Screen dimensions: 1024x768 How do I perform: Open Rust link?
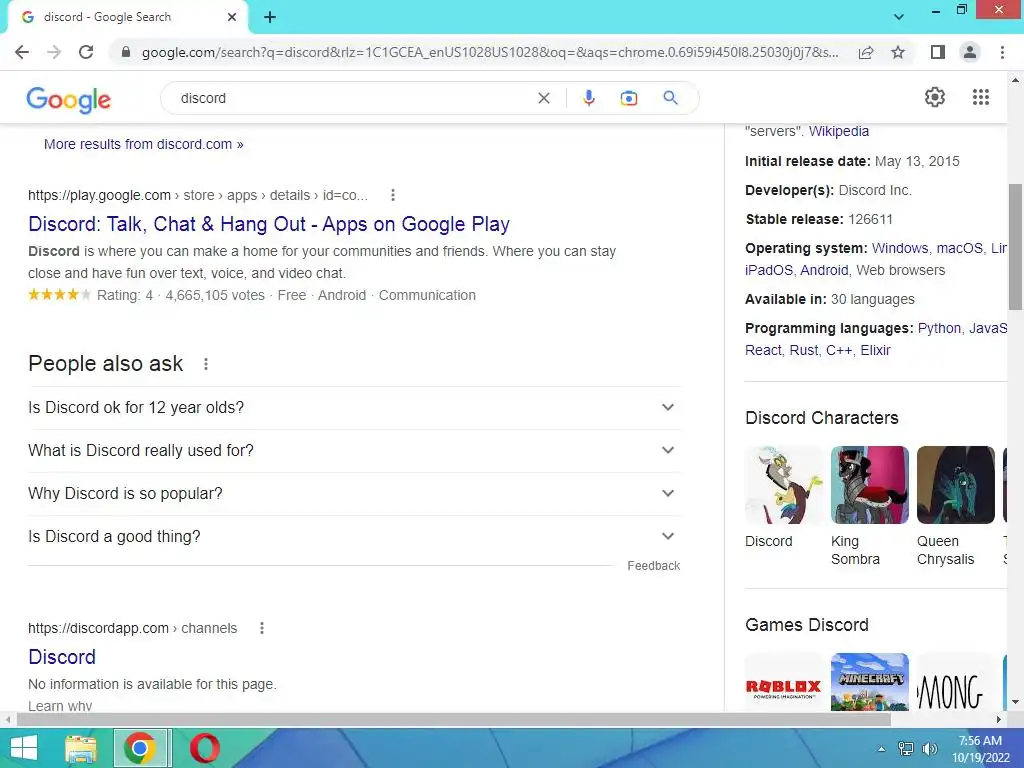click(803, 351)
